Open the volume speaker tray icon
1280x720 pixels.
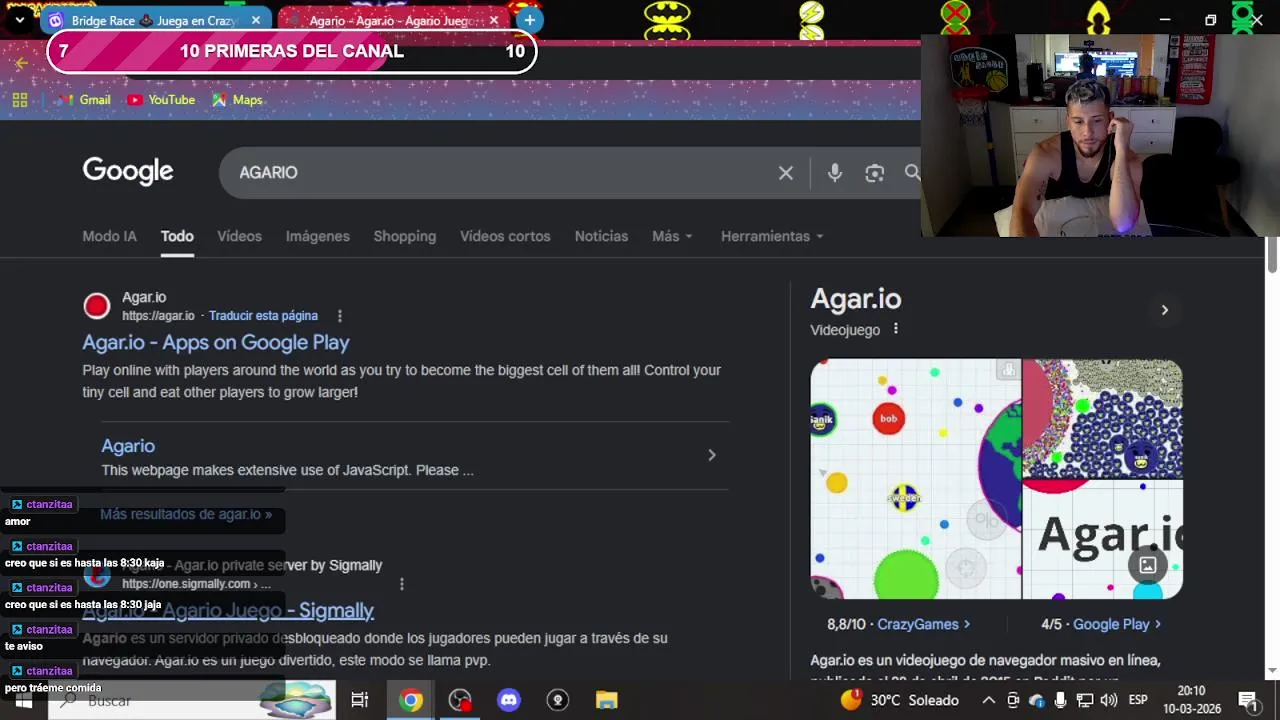(1108, 700)
